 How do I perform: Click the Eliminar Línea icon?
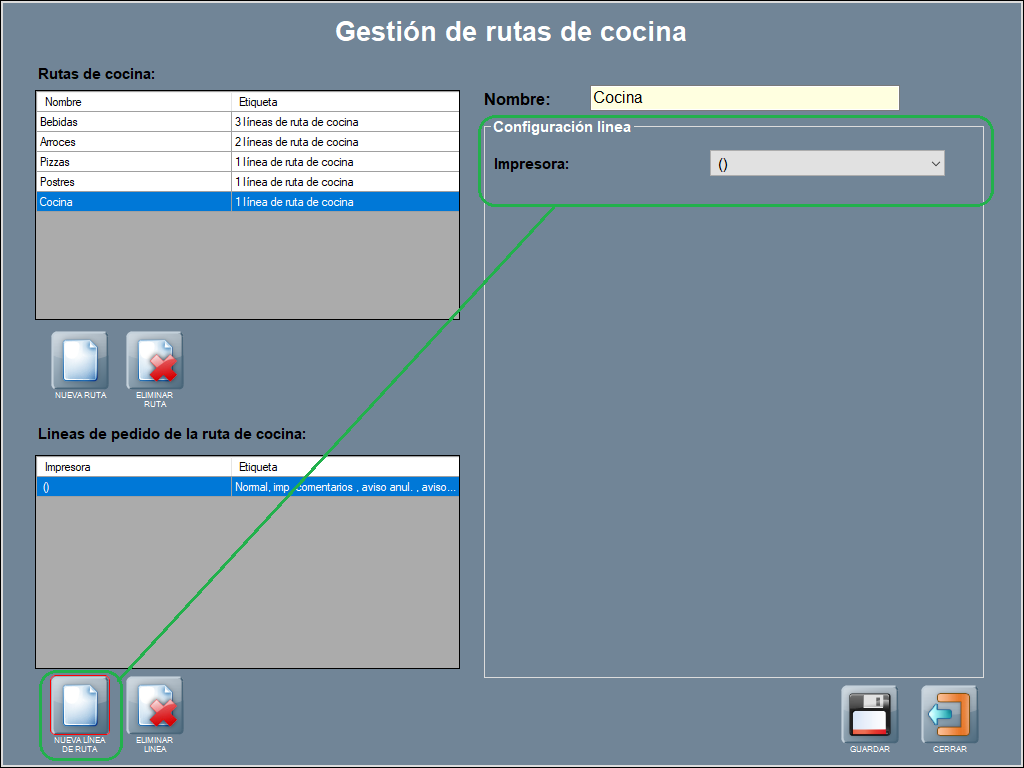point(154,706)
